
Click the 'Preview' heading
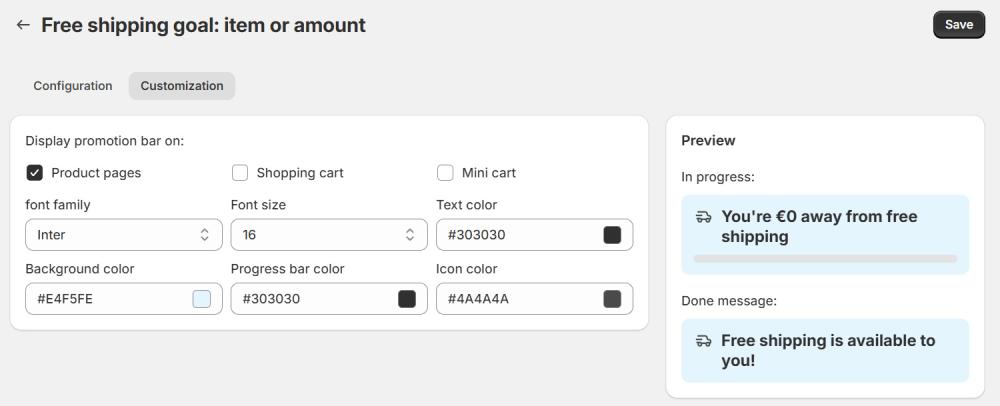coord(708,140)
